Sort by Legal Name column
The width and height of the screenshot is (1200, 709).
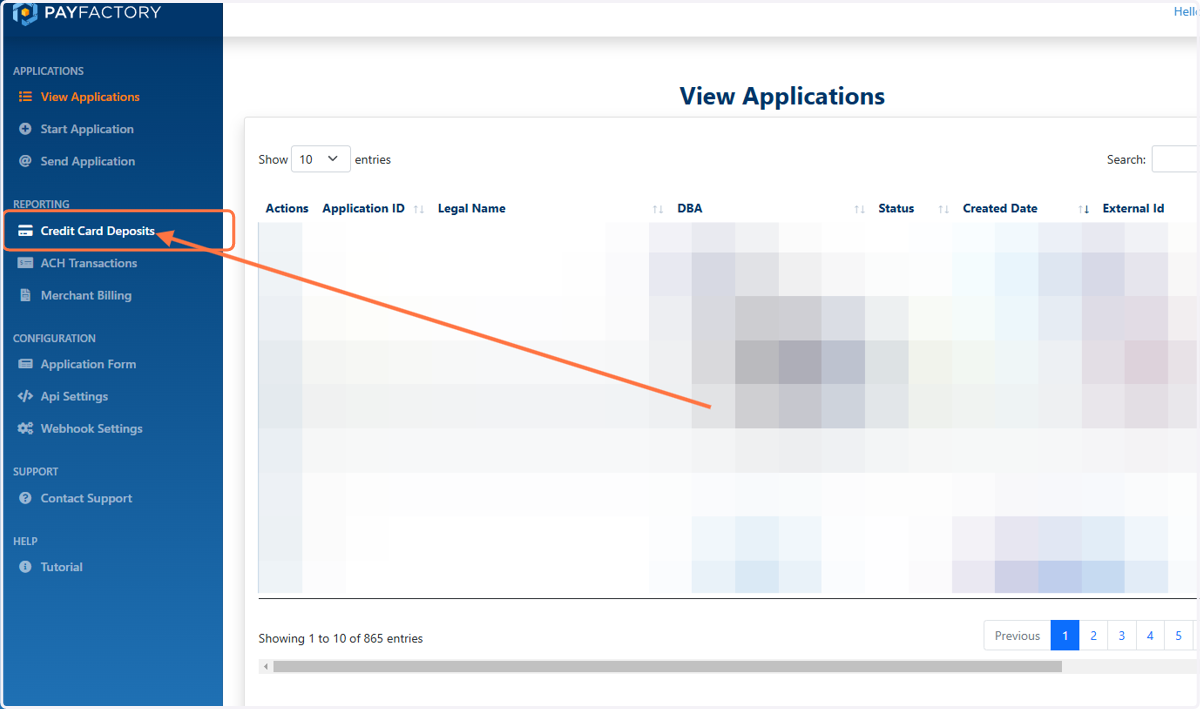coord(550,209)
